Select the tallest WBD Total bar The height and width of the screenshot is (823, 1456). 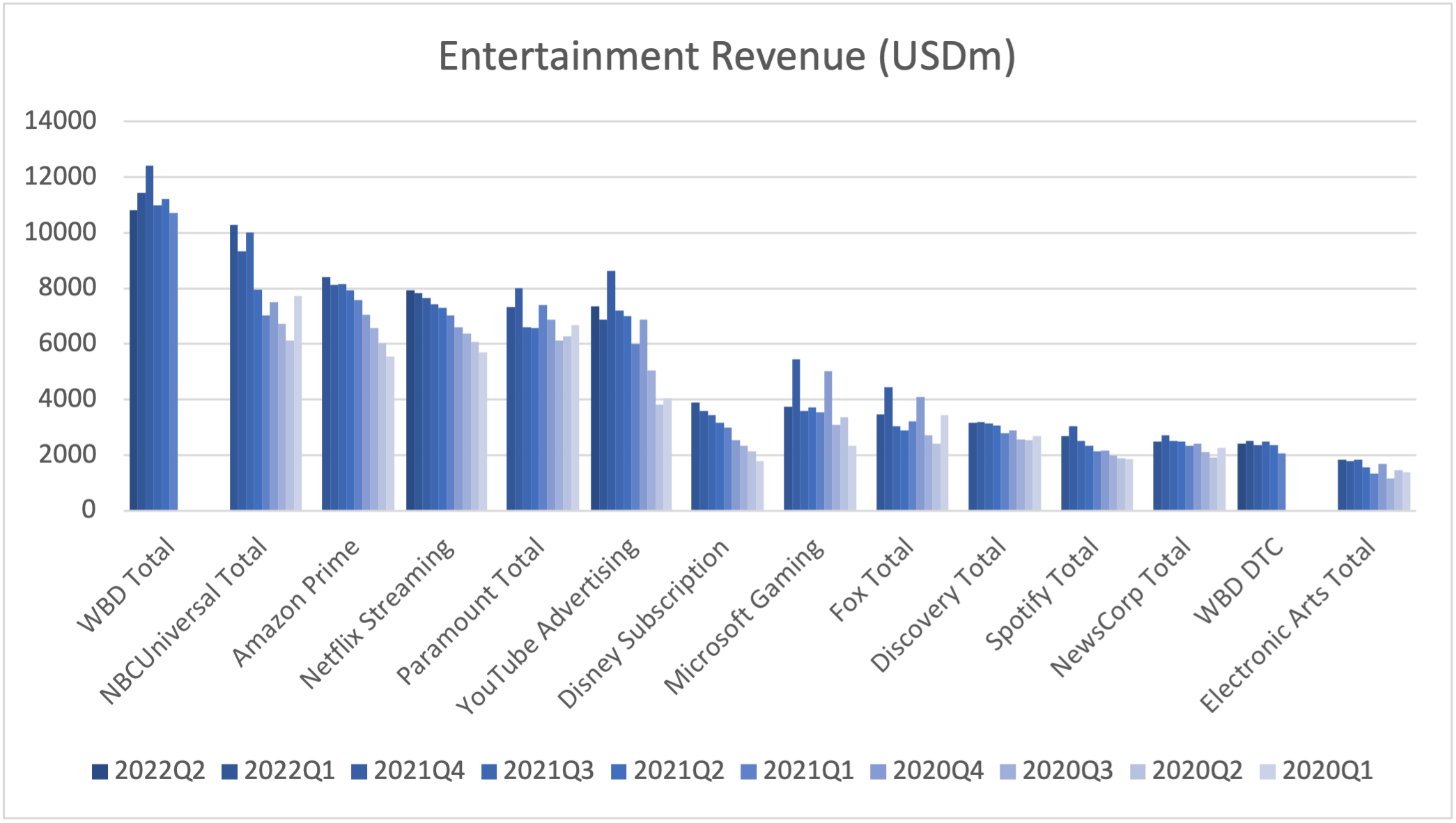coord(150,338)
